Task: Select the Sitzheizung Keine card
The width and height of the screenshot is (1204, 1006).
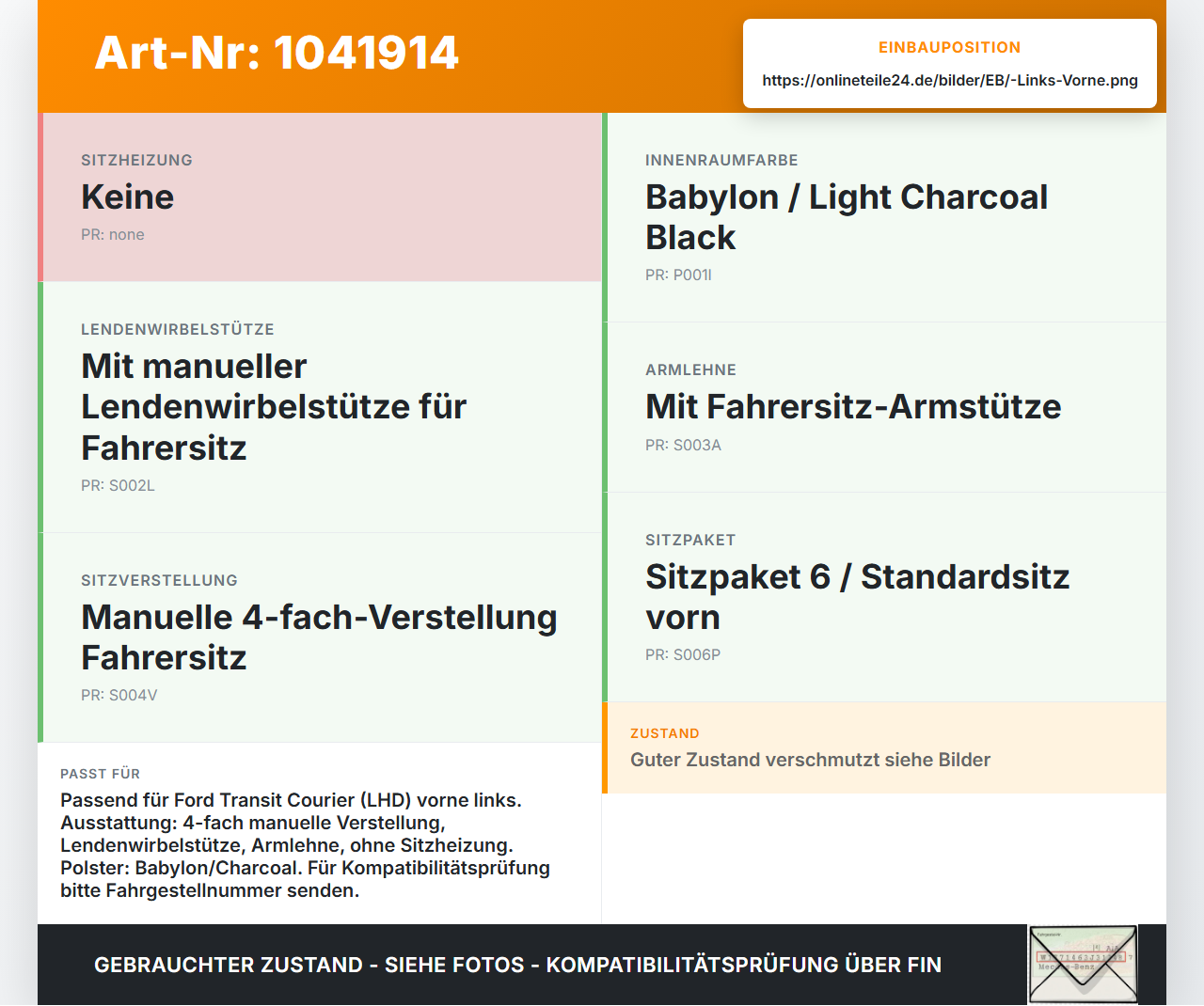Action: click(x=320, y=197)
